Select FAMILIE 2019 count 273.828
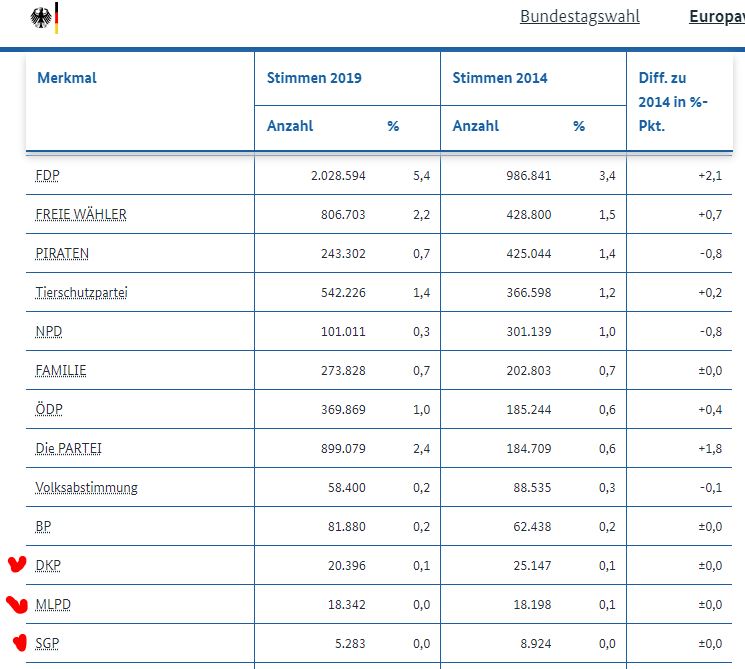The width and height of the screenshot is (745, 669). click(343, 371)
